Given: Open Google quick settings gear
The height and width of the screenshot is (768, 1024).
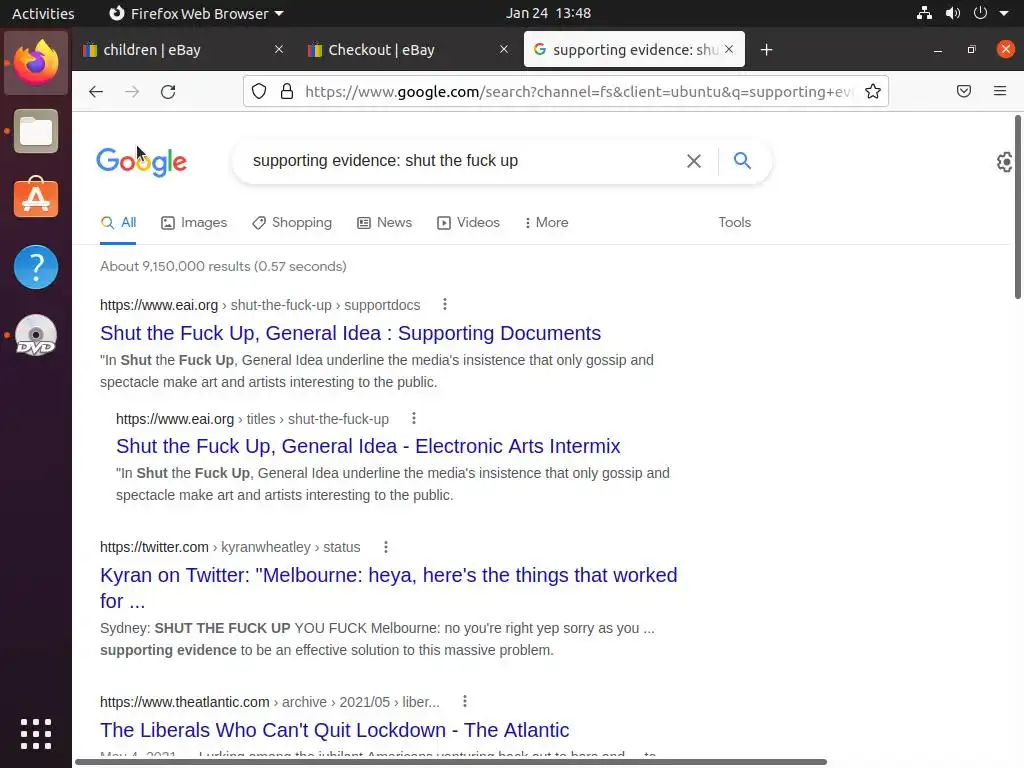Looking at the screenshot, I should click(1006, 162).
